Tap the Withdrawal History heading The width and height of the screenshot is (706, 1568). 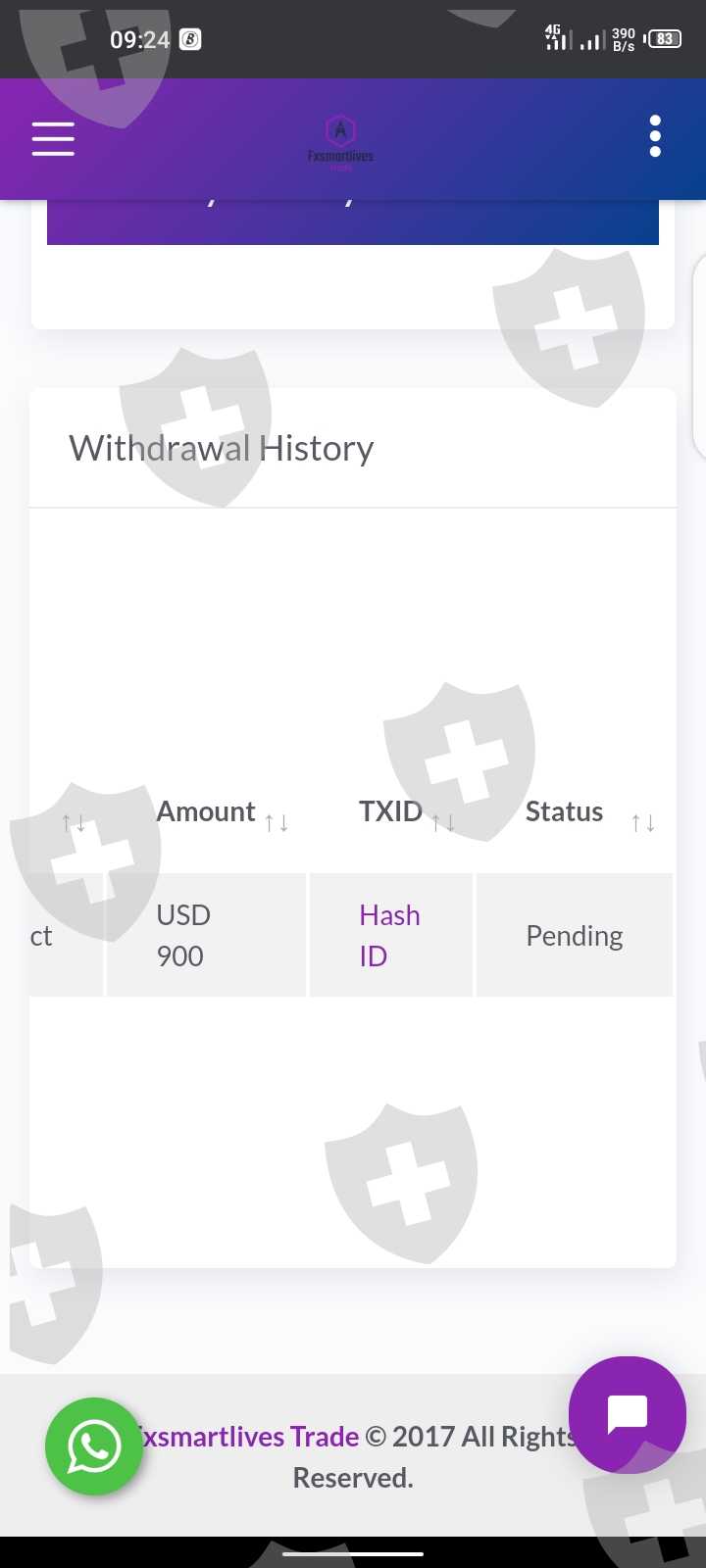coord(222,448)
